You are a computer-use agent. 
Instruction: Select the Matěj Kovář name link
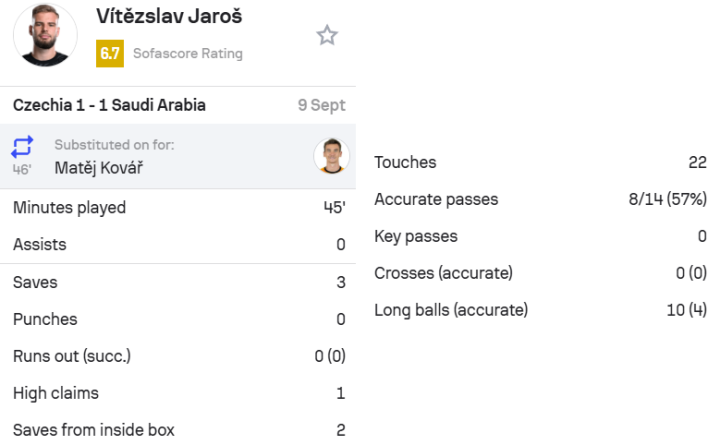pos(99,168)
